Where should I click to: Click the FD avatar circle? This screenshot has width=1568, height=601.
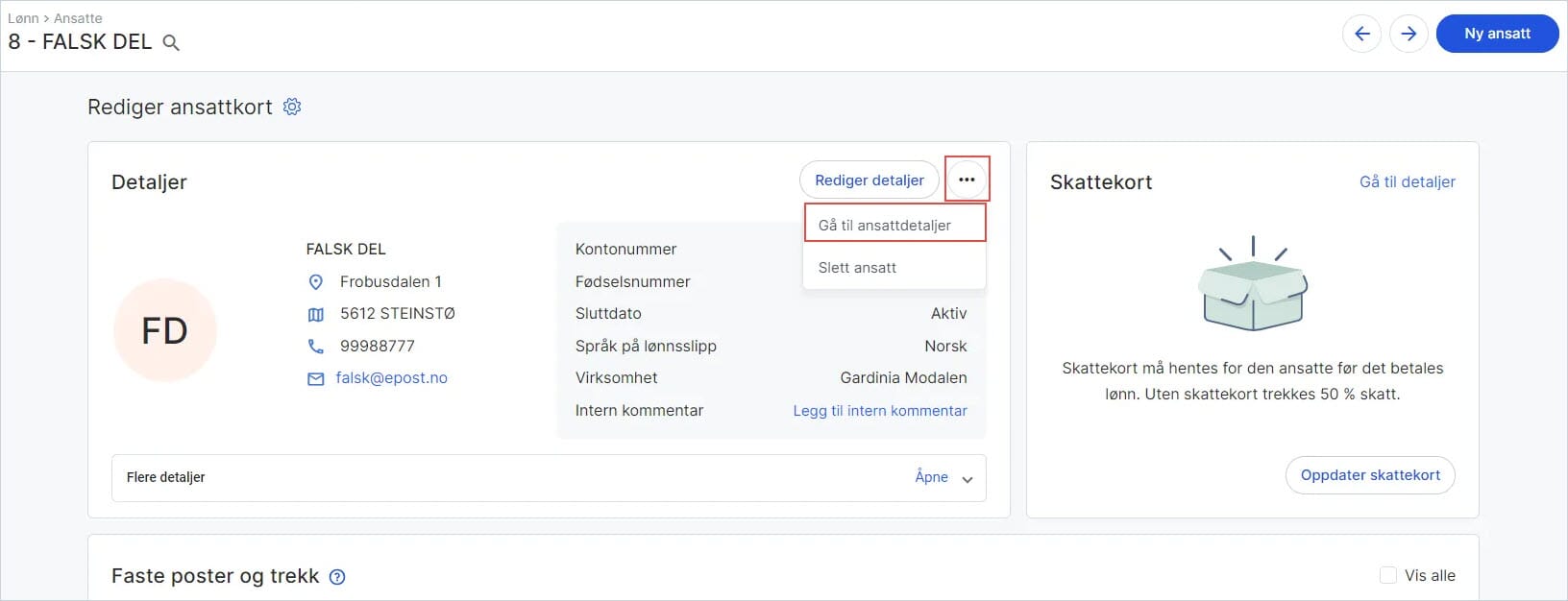pos(165,330)
